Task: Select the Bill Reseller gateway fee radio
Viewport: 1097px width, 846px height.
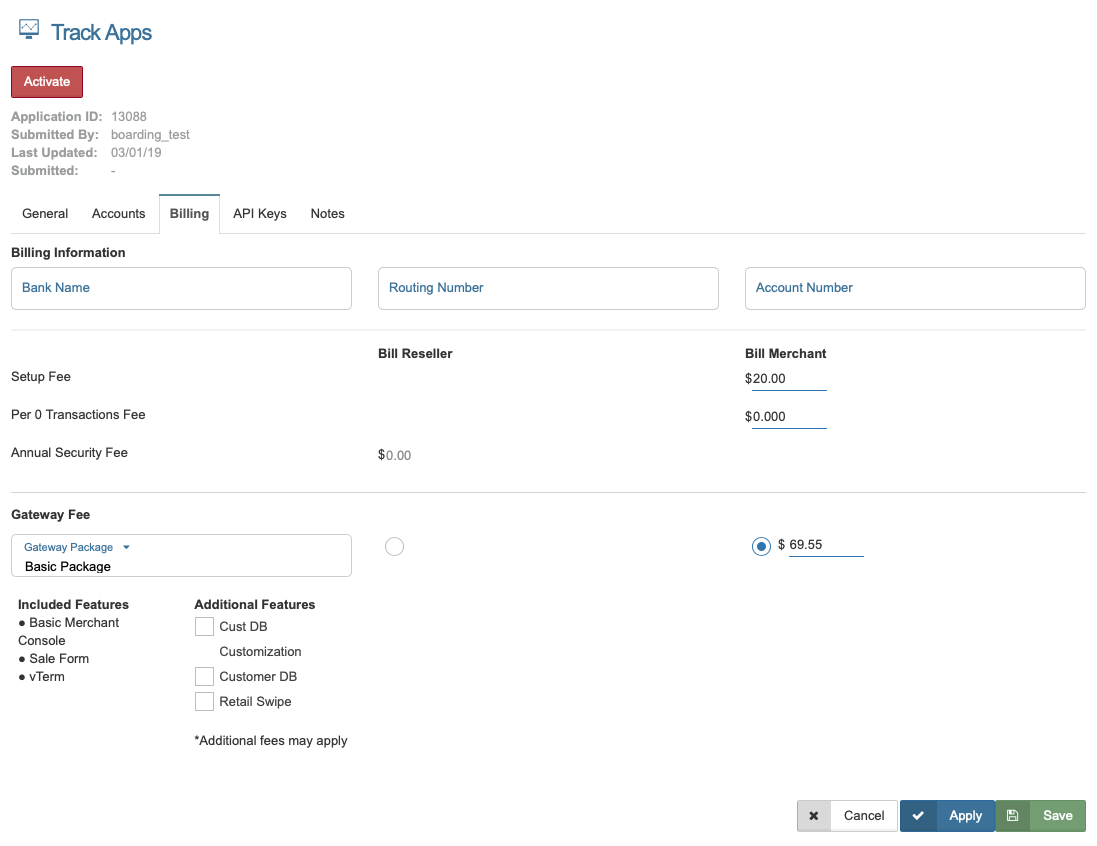Action: (x=394, y=546)
